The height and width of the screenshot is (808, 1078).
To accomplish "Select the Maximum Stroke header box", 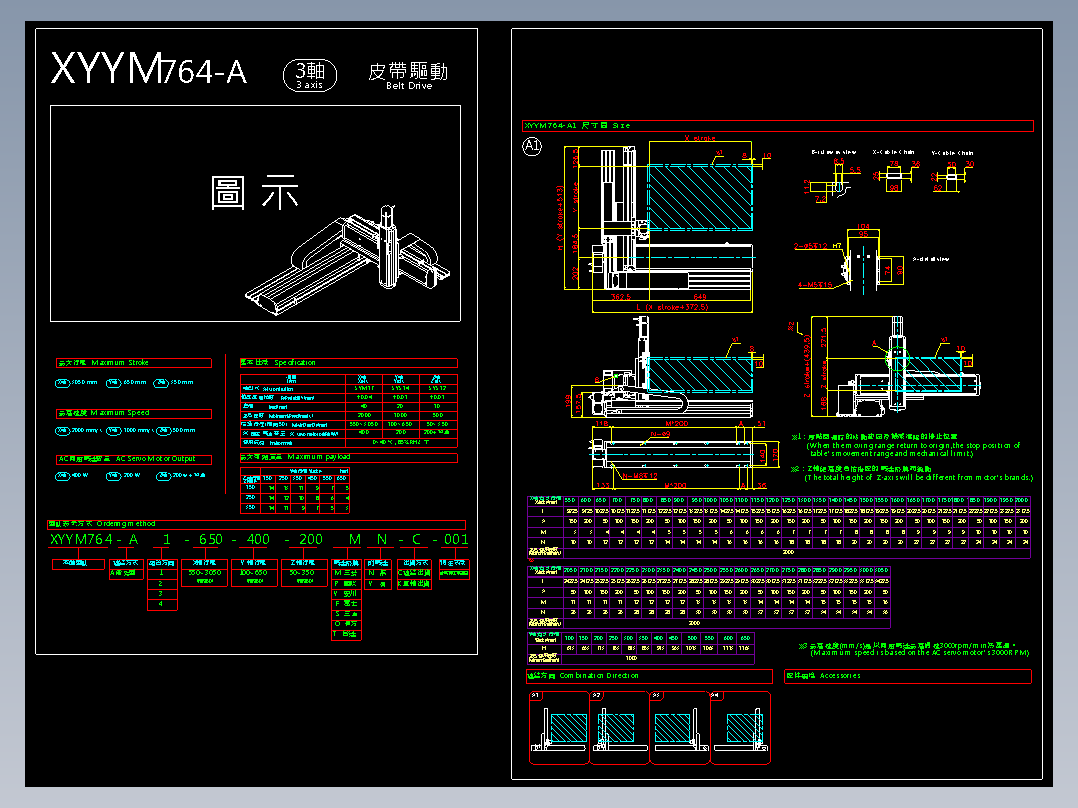I will point(134,362).
